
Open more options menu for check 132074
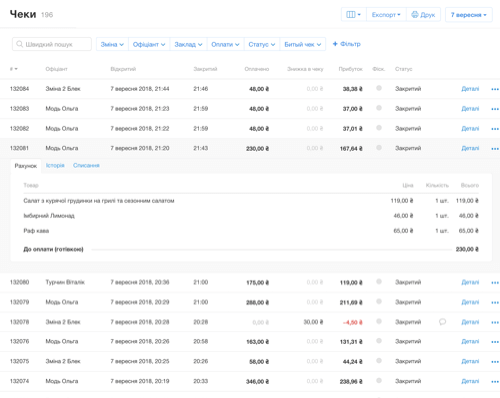(495, 382)
